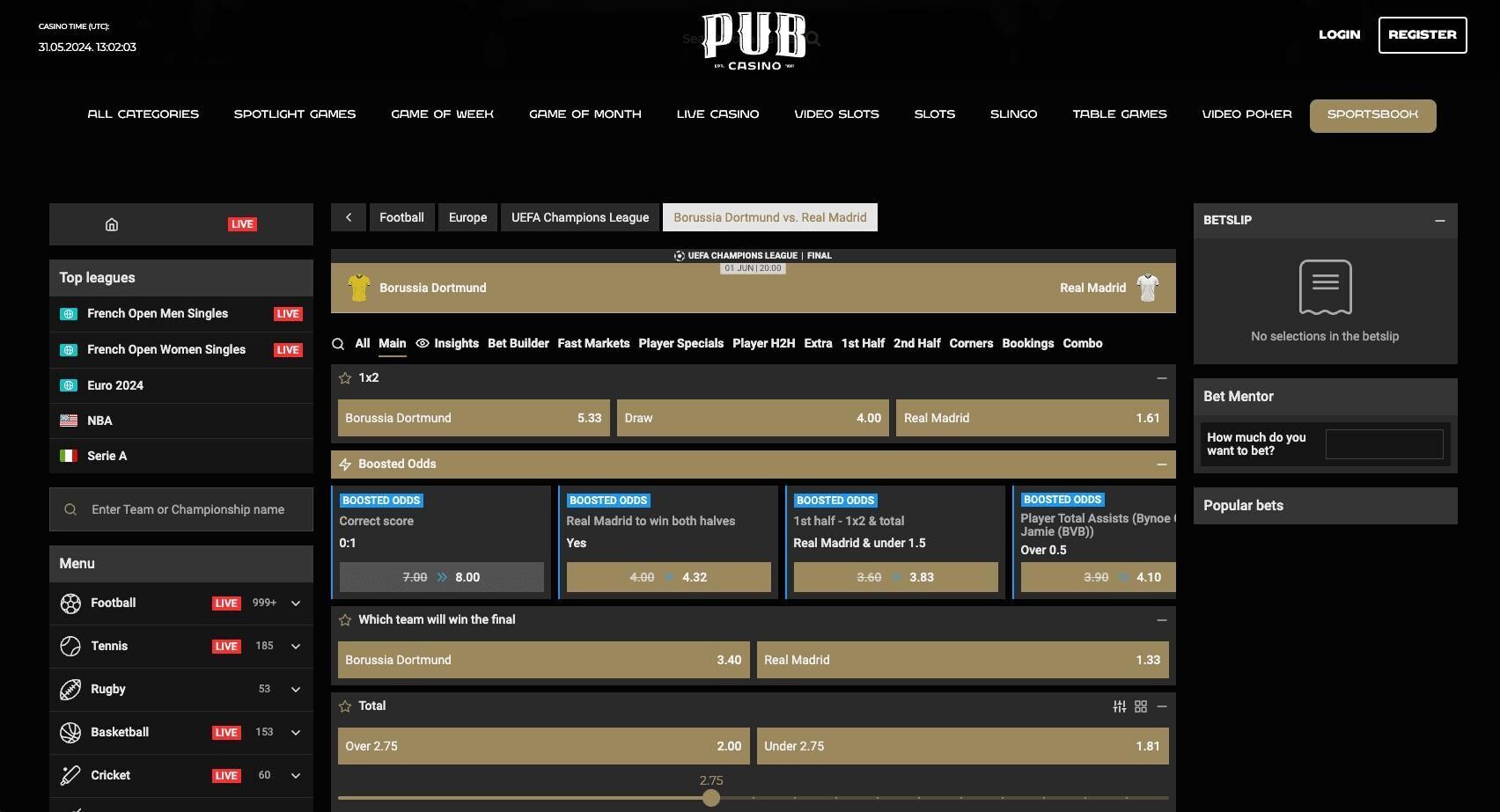Click the eye icon beside Insights
Image resolution: width=1500 pixels, height=812 pixels.
click(x=423, y=343)
